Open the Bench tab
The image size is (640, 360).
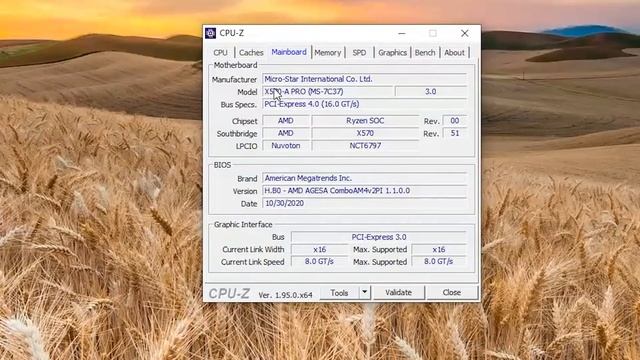425,53
